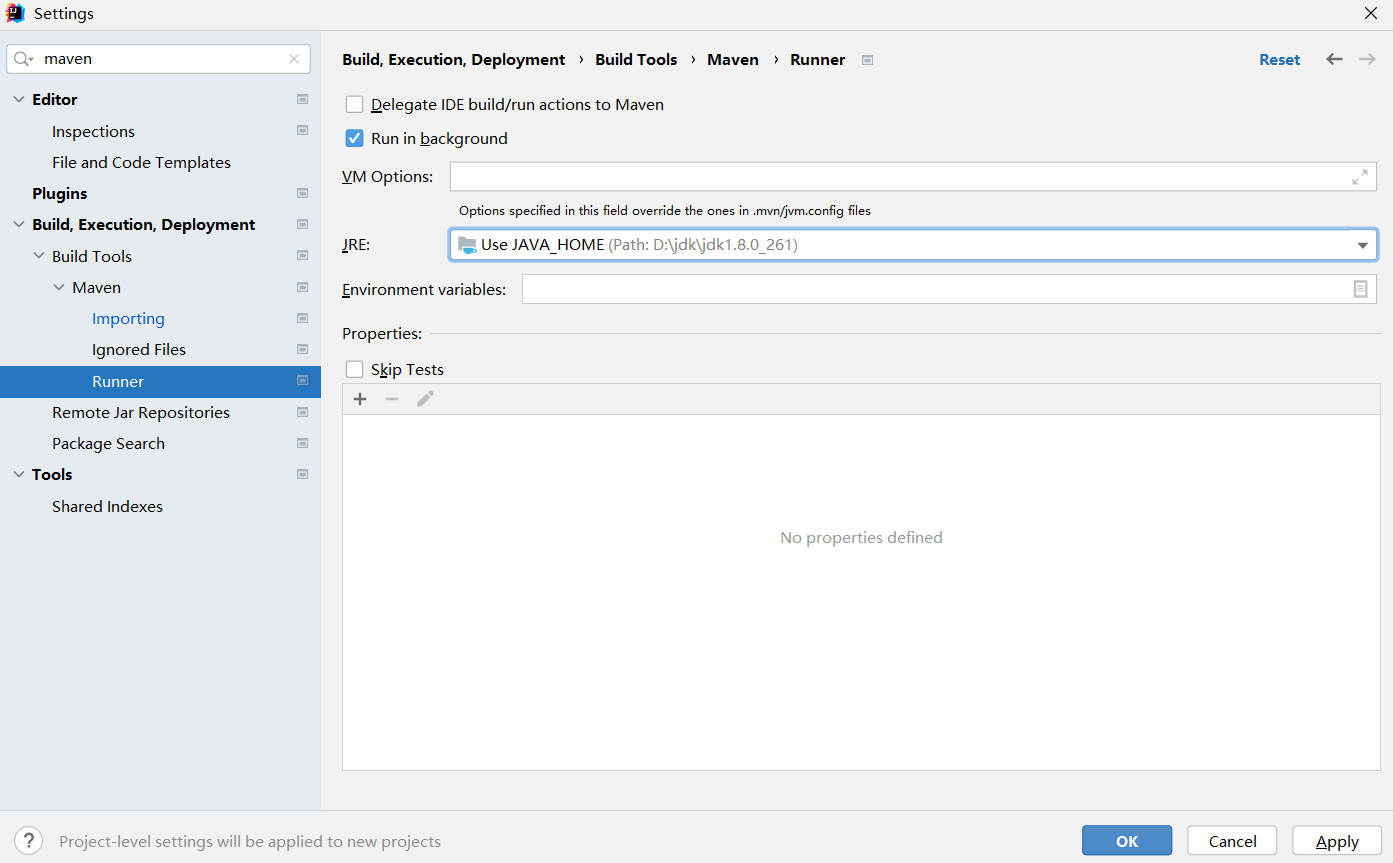Viewport: 1393px width, 863px height.
Task: Remove property with minus icon
Action: [x=392, y=399]
